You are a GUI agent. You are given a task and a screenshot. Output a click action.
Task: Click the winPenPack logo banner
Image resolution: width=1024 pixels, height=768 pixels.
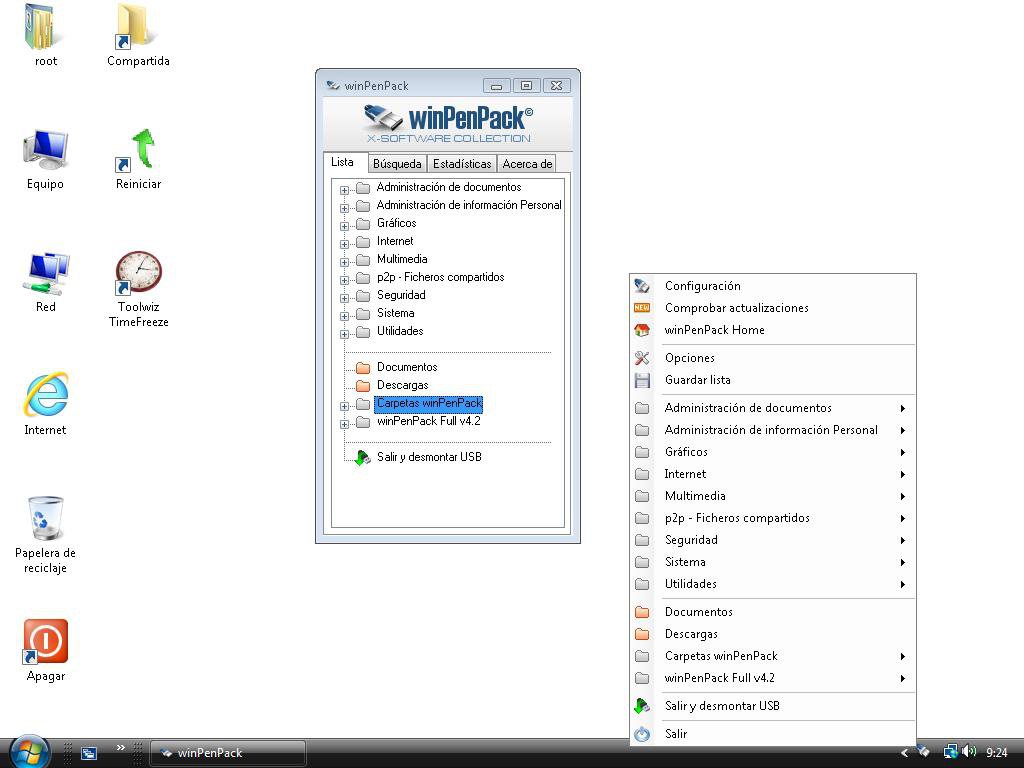coord(448,125)
